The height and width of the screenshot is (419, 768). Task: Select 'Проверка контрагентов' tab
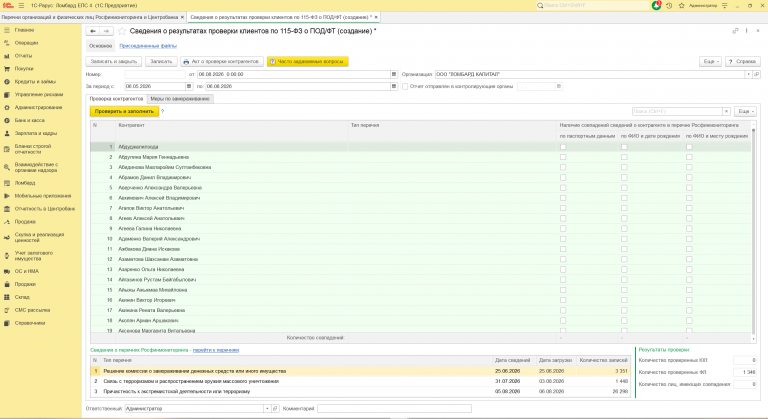coord(116,99)
